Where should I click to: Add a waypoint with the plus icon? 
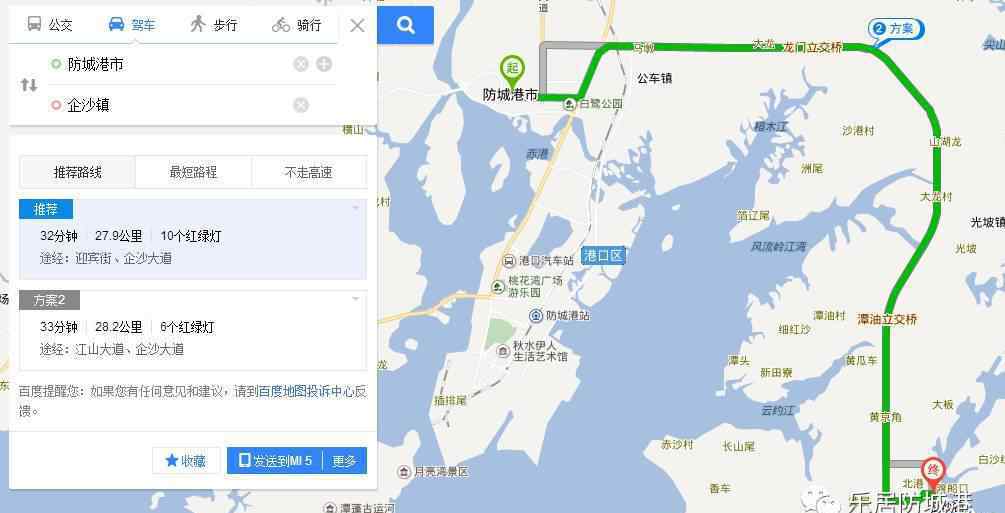click(324, 64)
